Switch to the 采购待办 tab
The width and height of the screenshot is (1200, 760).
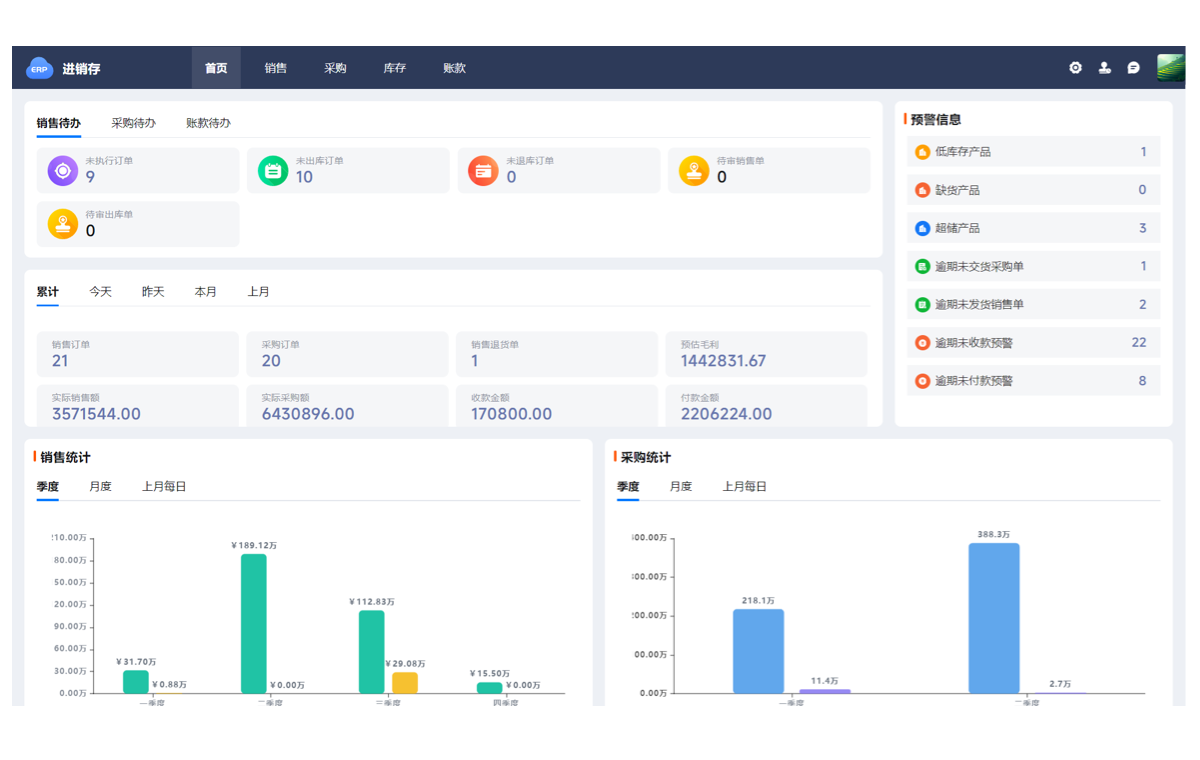coord(133,123)
